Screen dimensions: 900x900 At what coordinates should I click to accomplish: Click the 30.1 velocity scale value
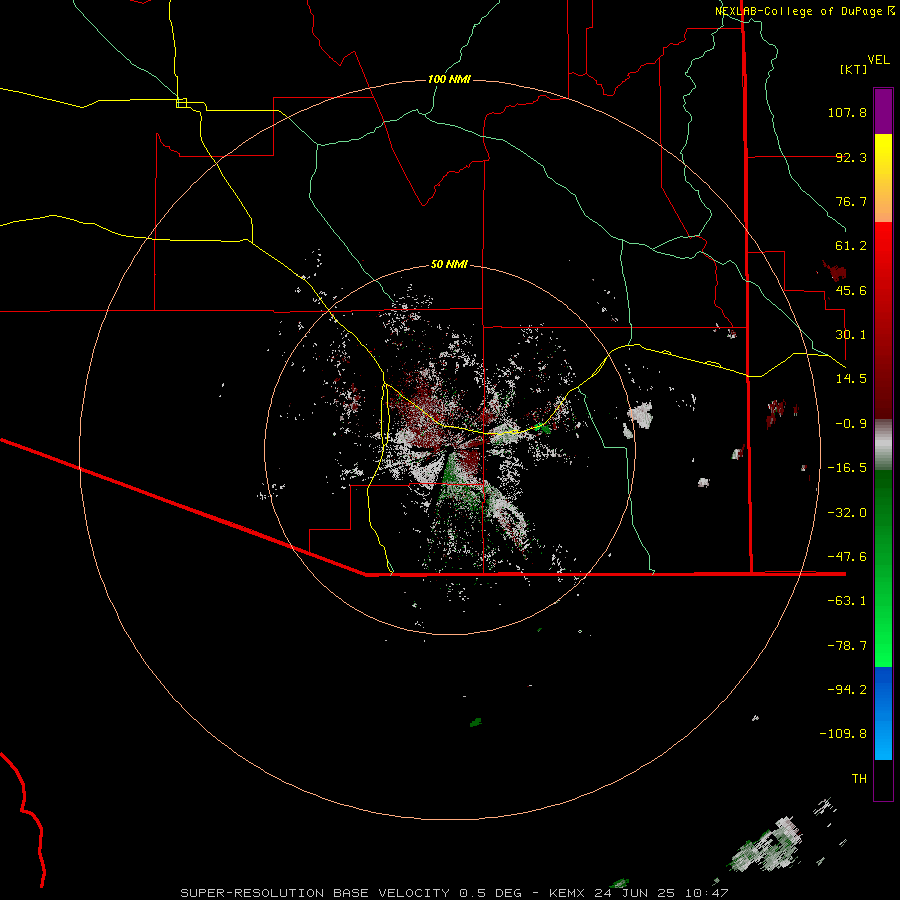click(851, 335)
